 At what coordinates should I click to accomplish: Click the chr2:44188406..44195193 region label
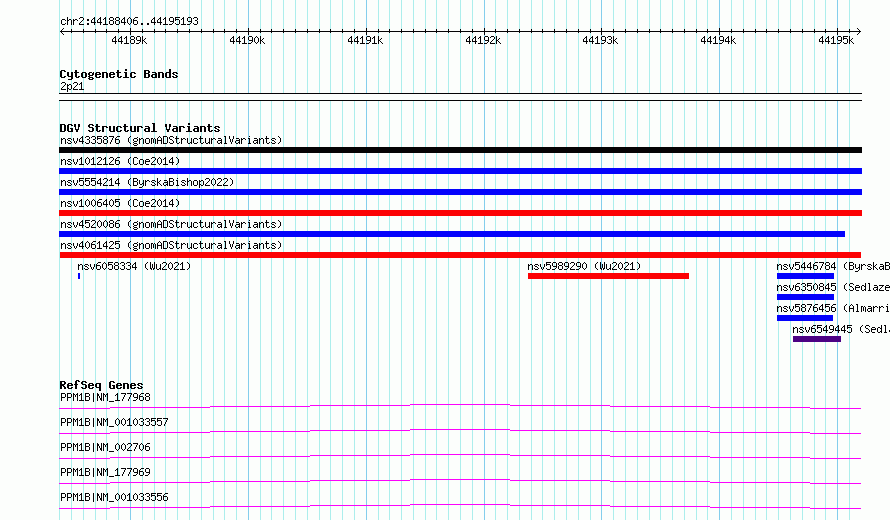pos(129,21)
